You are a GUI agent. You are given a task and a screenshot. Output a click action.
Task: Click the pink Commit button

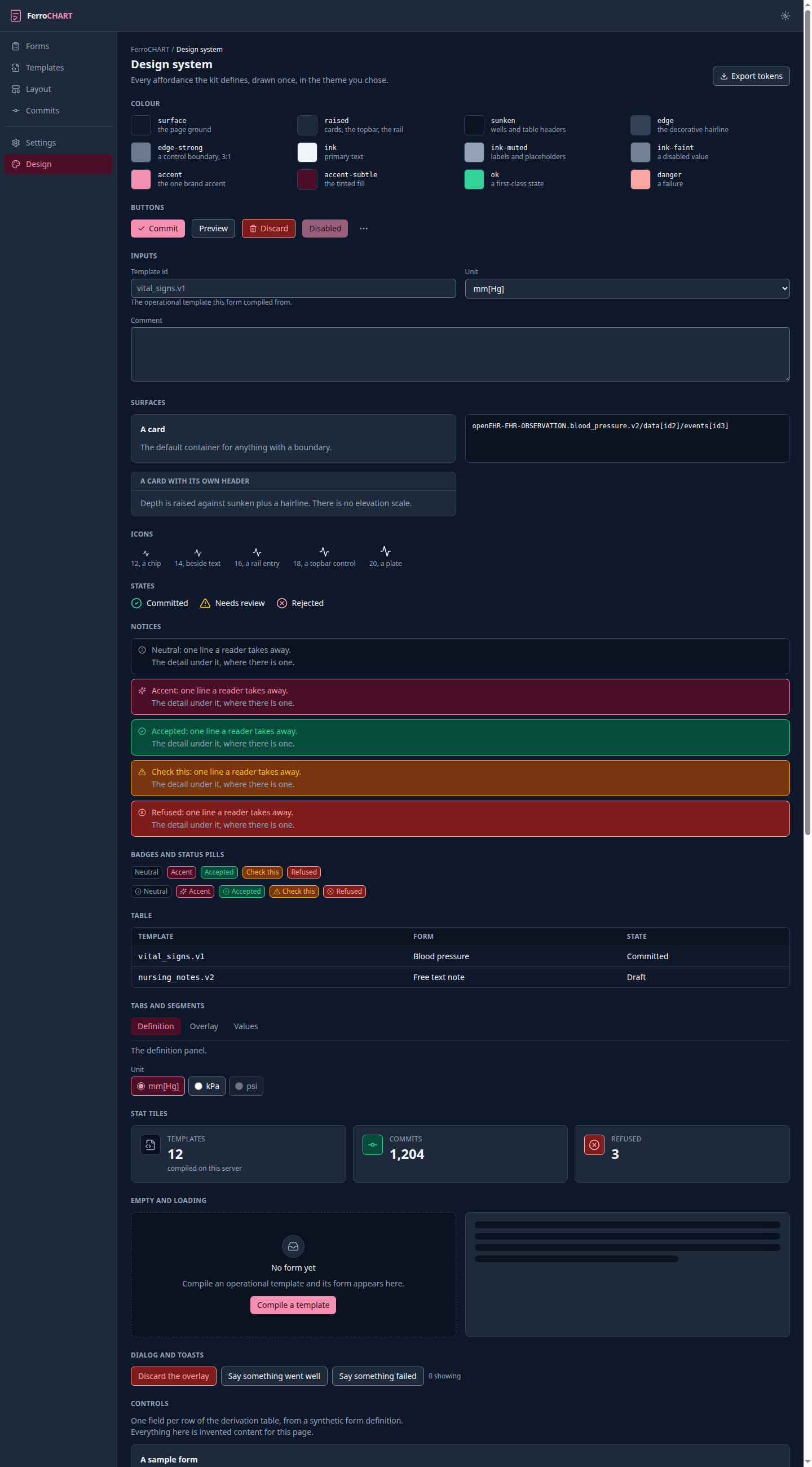pos(158,229)
